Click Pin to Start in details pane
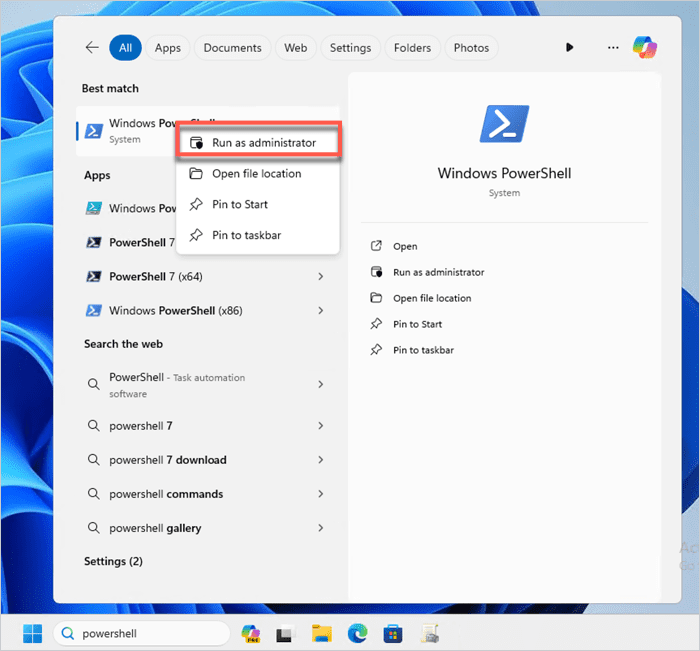Viewport: 700px width, 651px height. pyautogui.click(x=417, y=324)
